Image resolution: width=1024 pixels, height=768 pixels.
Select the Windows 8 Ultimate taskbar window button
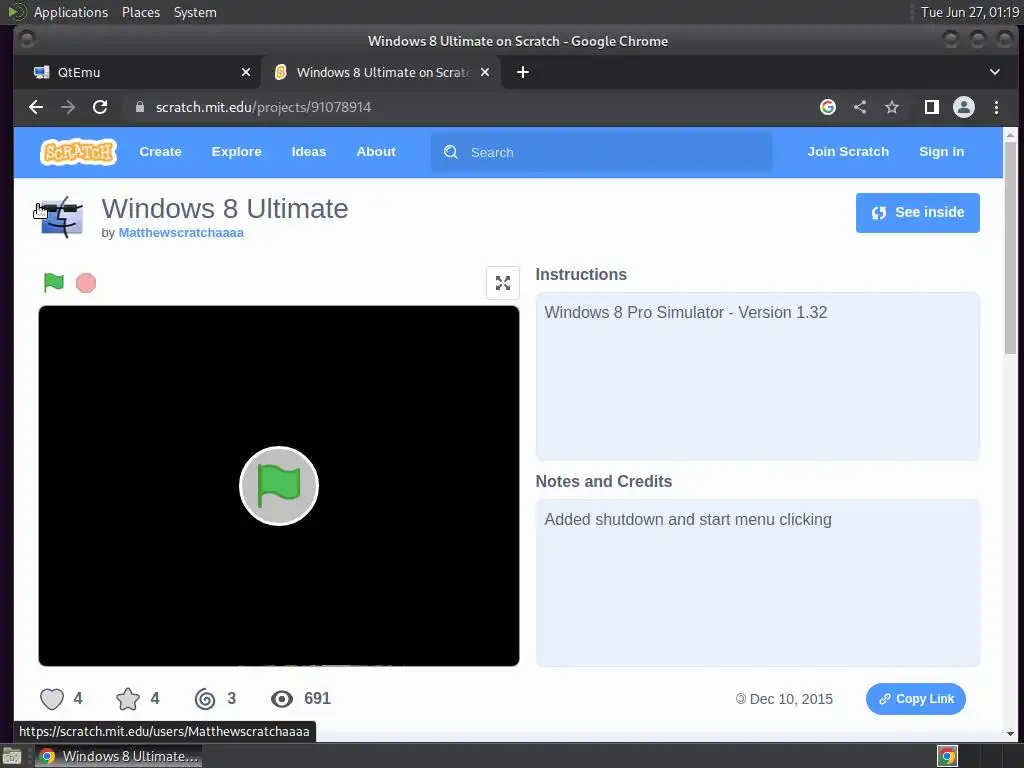pos(118,756)
